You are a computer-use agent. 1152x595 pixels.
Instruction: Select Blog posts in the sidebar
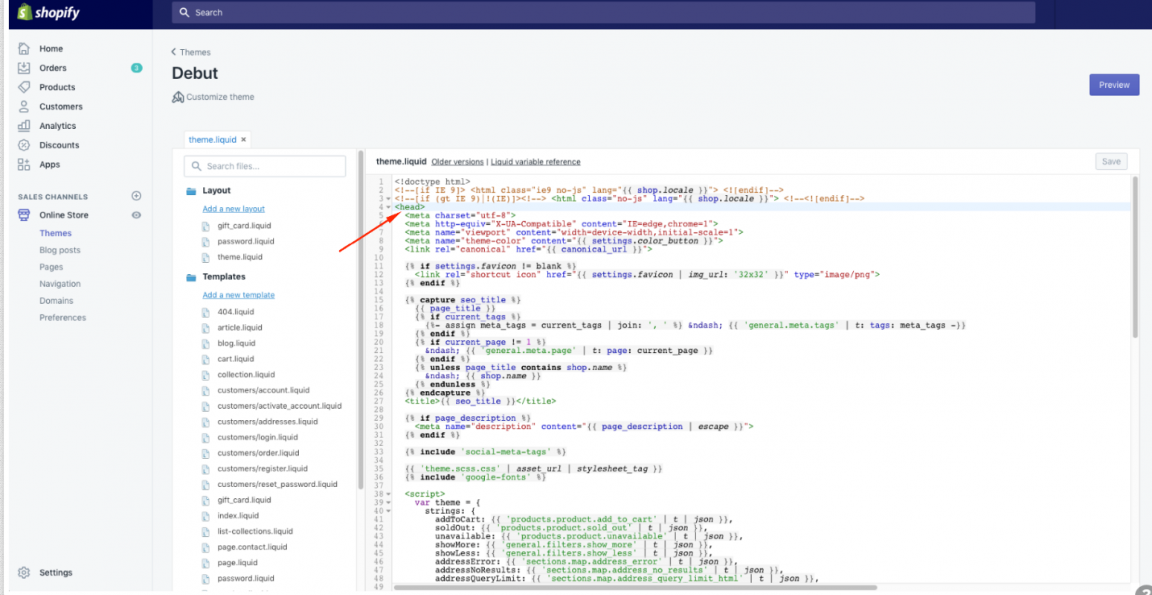(x=60, y=250)
